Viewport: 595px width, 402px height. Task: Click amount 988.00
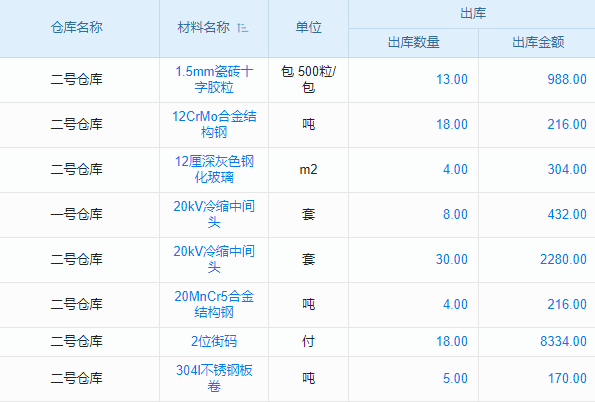tap(567, 79)
